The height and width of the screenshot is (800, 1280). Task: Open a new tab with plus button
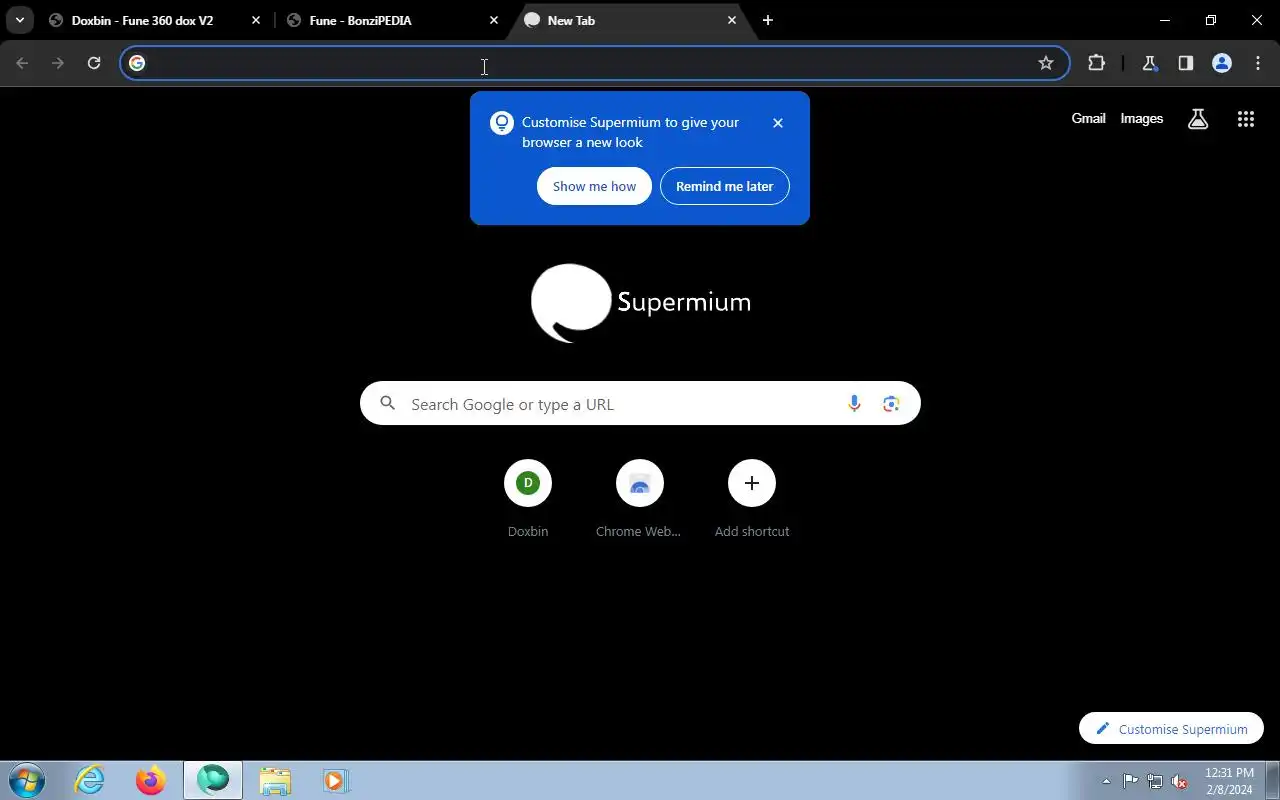pyautogui.click(x=768, y=20)
